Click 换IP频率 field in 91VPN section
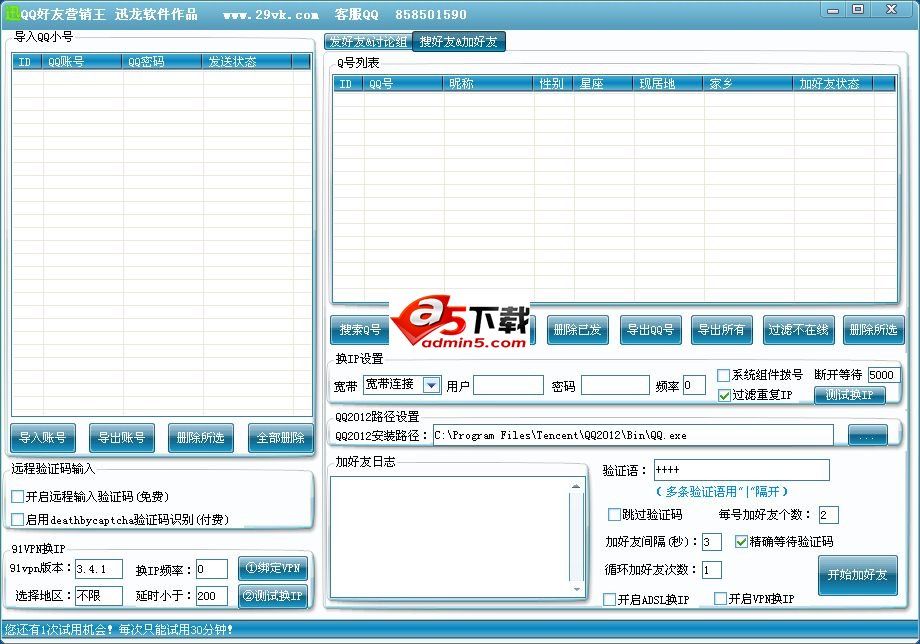The image size is (920, 644). tap(212, 569)
